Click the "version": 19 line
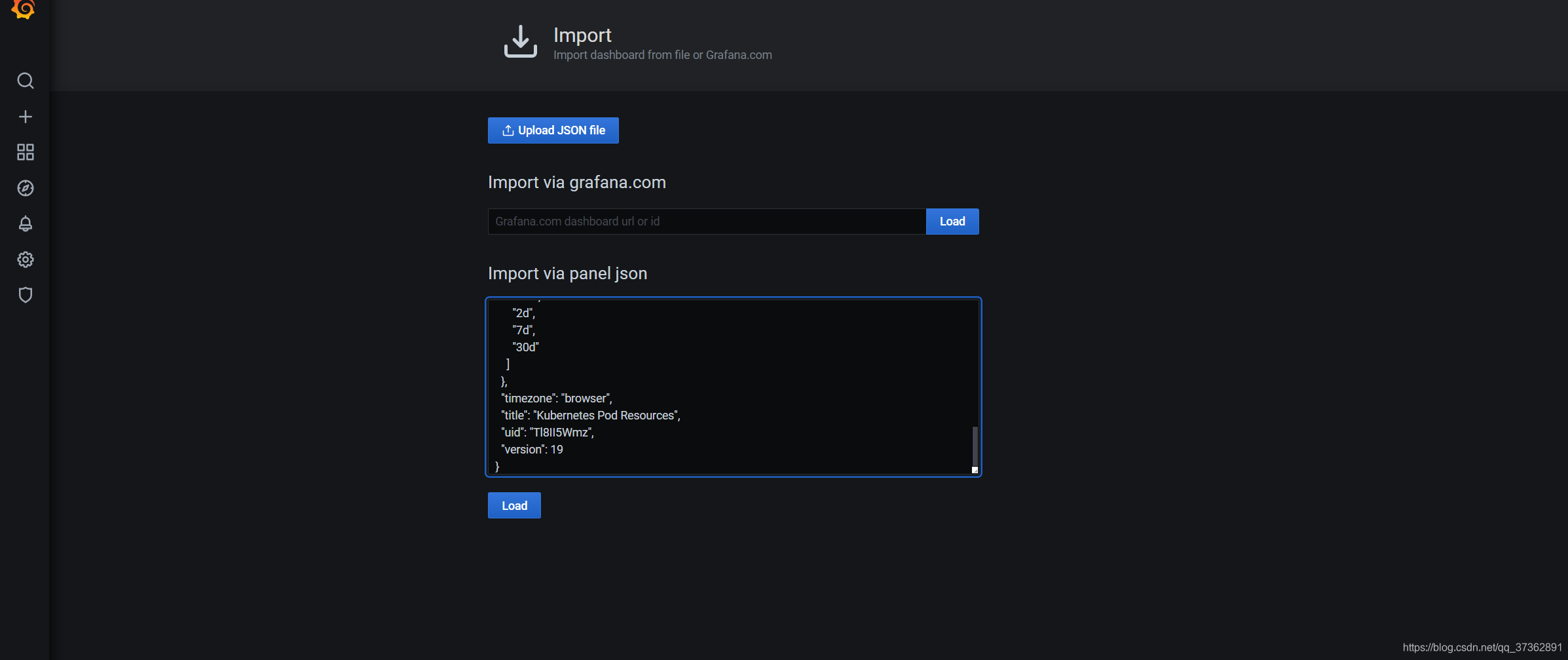Viewport: 1568px width, 660px height. click(x=532, y=450)
